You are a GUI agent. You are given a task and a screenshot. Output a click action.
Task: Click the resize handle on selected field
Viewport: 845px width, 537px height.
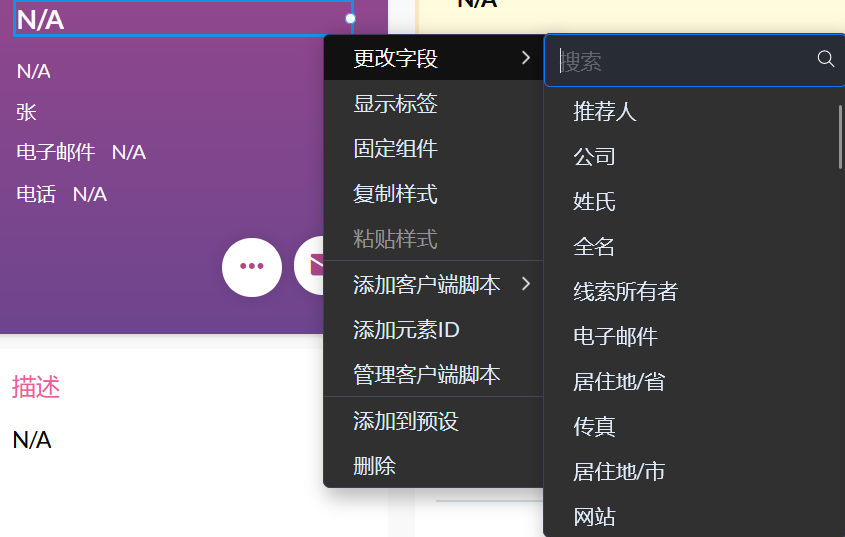[350, 18]
